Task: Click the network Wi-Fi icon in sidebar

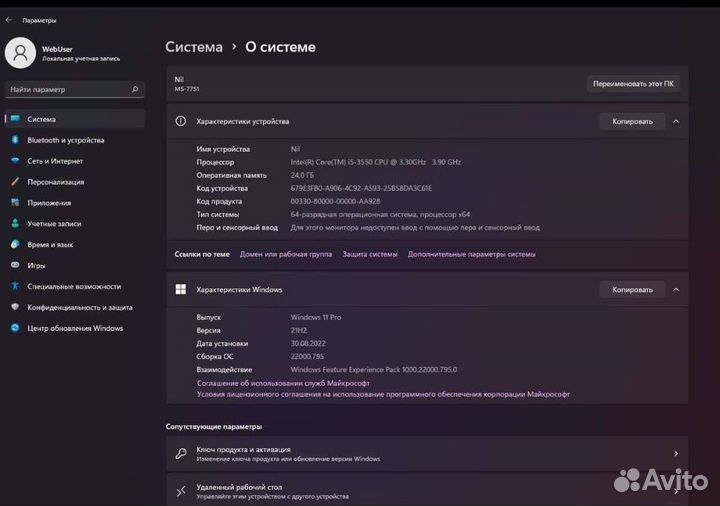Action: click(16, 161)
